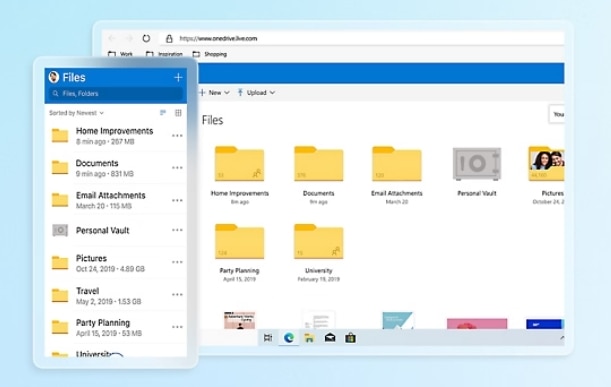Click the Task View icon on taskbar
611x387 pixels.
268,338
